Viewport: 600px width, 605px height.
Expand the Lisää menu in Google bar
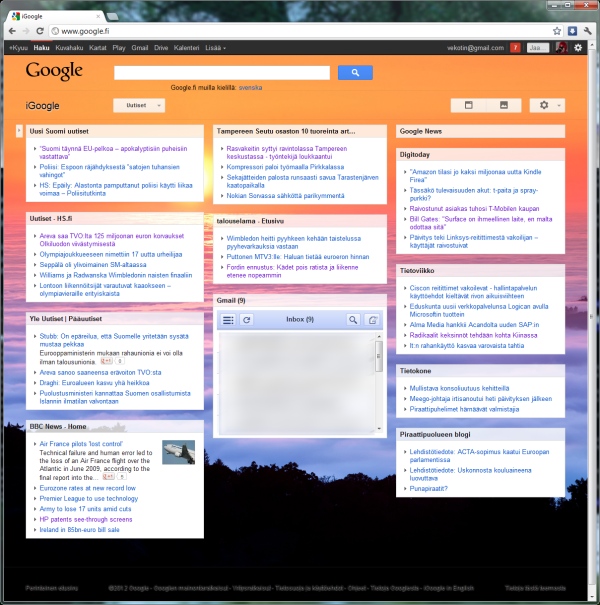(216, 48)
